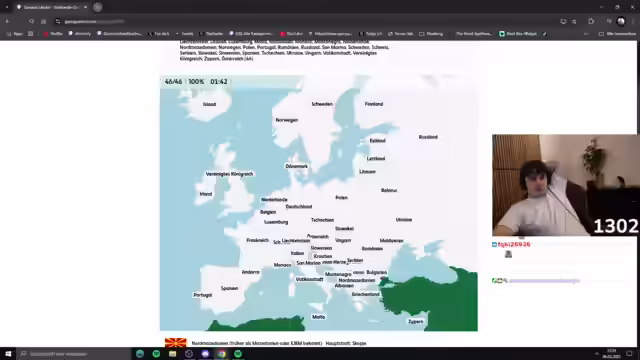The image size is (640, 360).
Task: Expand the system tray hidden icons chevron
Action: [x=596, y=353]
